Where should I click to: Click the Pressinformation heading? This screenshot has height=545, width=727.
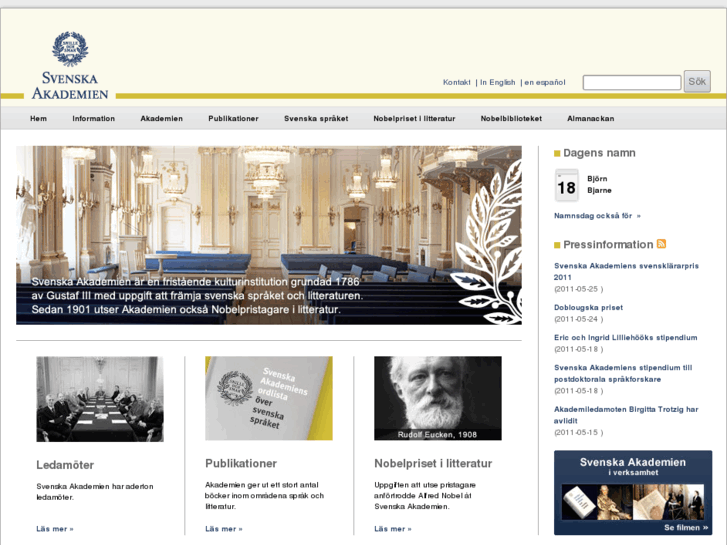[608, 244]
